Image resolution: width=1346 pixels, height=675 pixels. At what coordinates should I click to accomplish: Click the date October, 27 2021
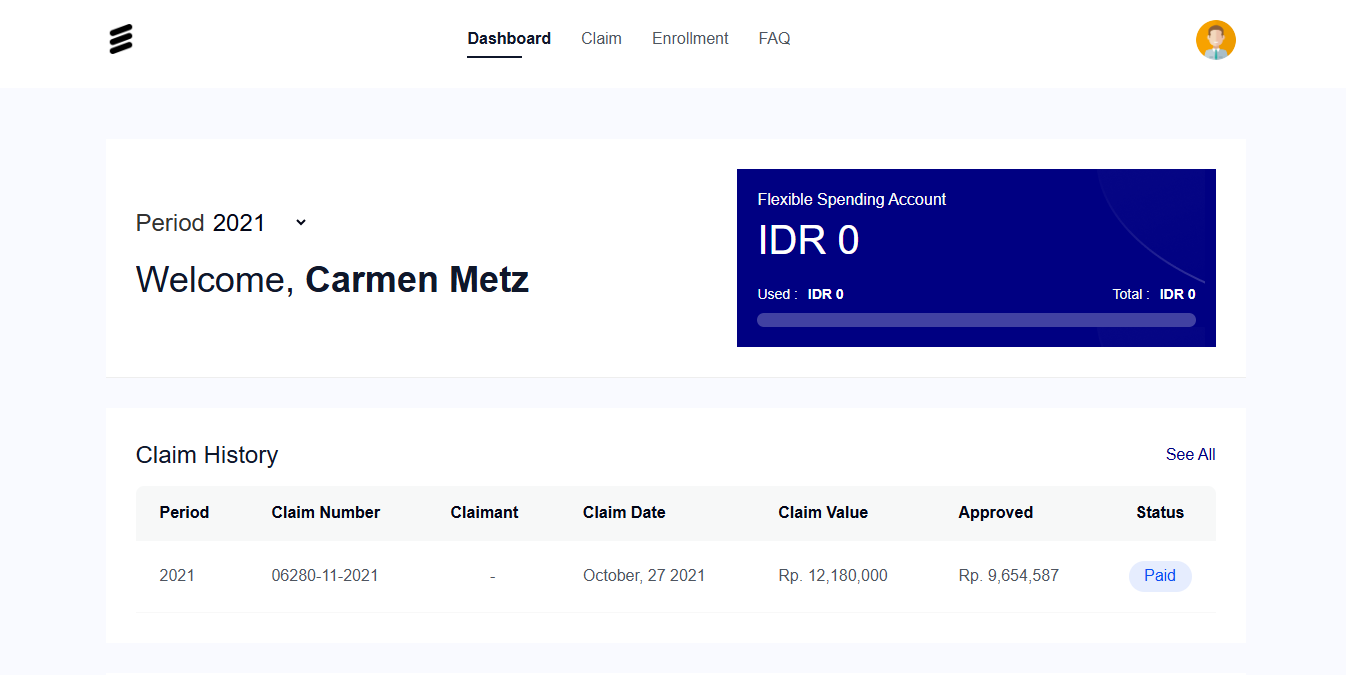pyautogui.click(x=644, y=575)
